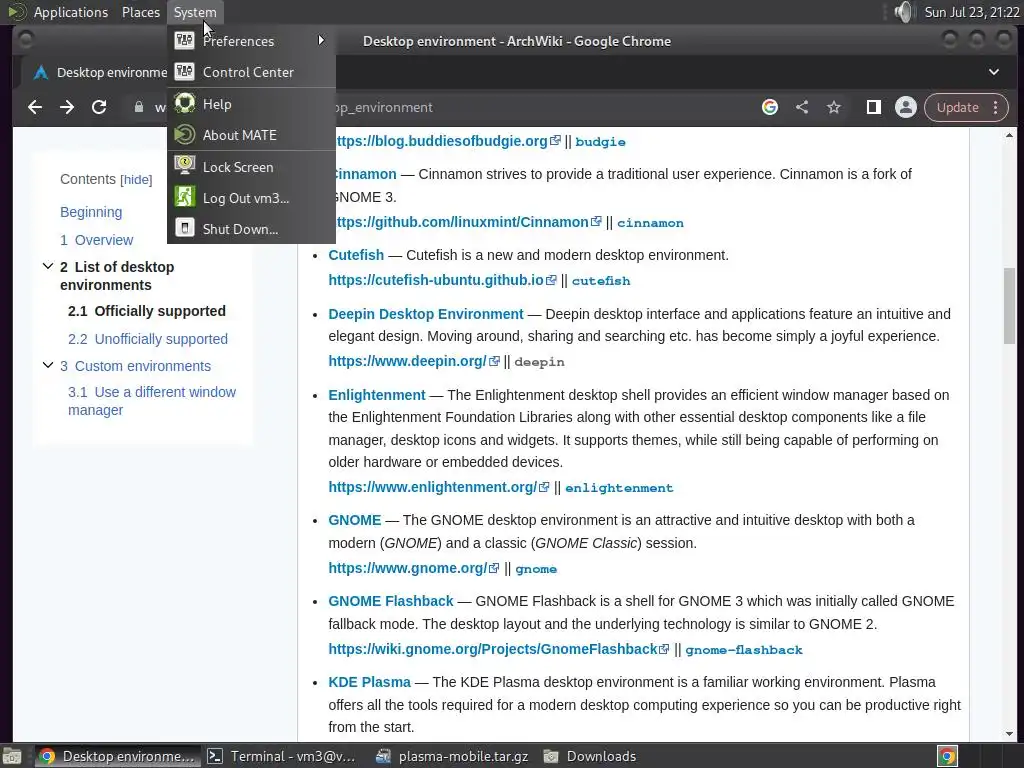Collapse section 2 List of desktop environments
The width and height of the screenshot is (1024, 768).
click(x=48, y=266)
